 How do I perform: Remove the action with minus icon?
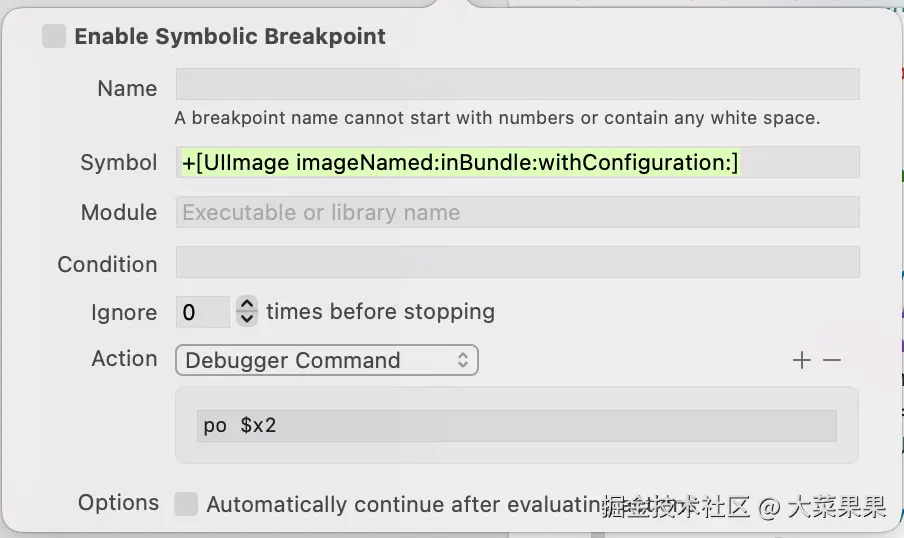832,360
